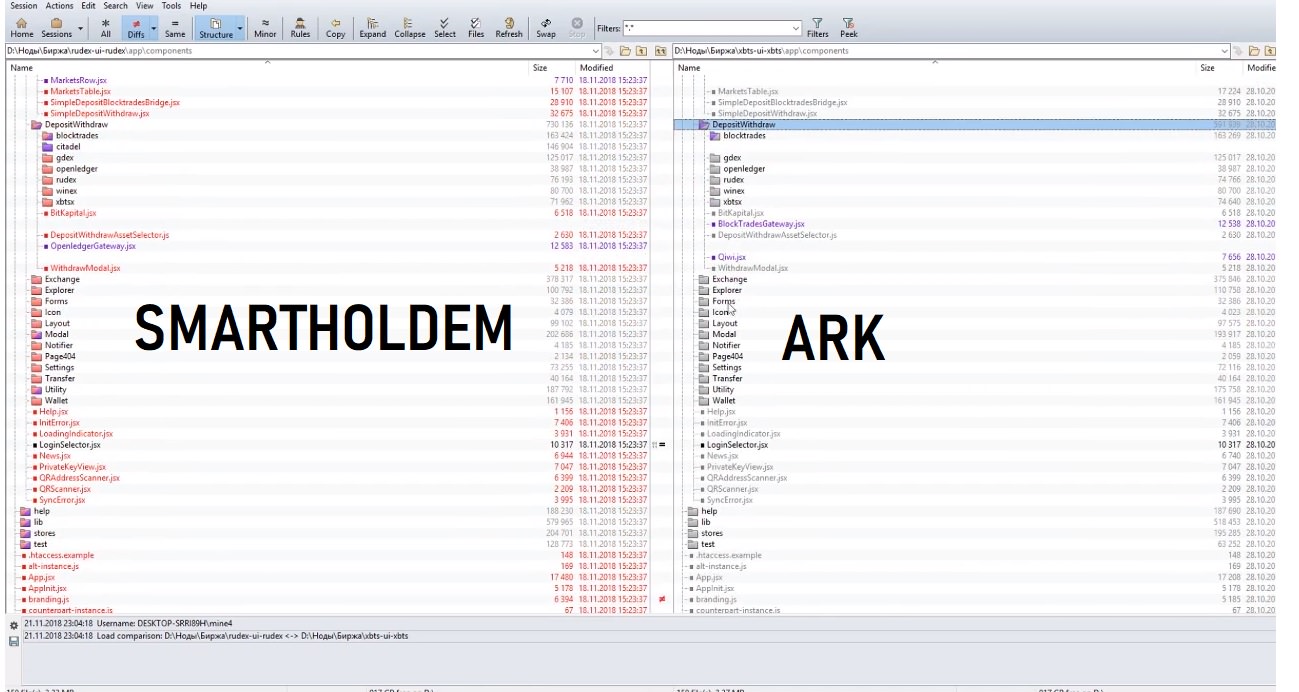Go up one folder level in the left pane
This screenshot has width=1299, height=692.
[642, 50]
